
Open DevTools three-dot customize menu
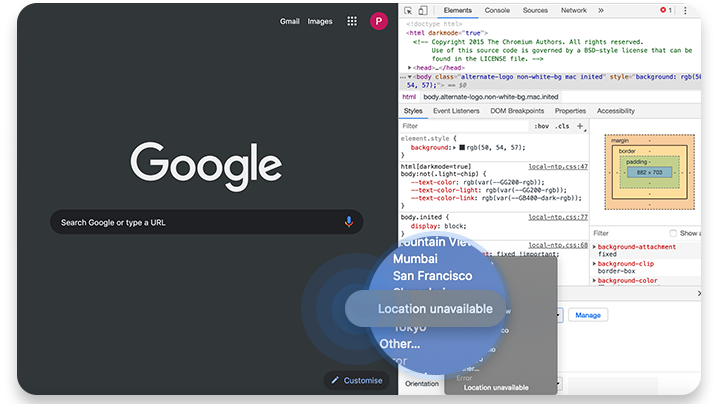[685, 11]
